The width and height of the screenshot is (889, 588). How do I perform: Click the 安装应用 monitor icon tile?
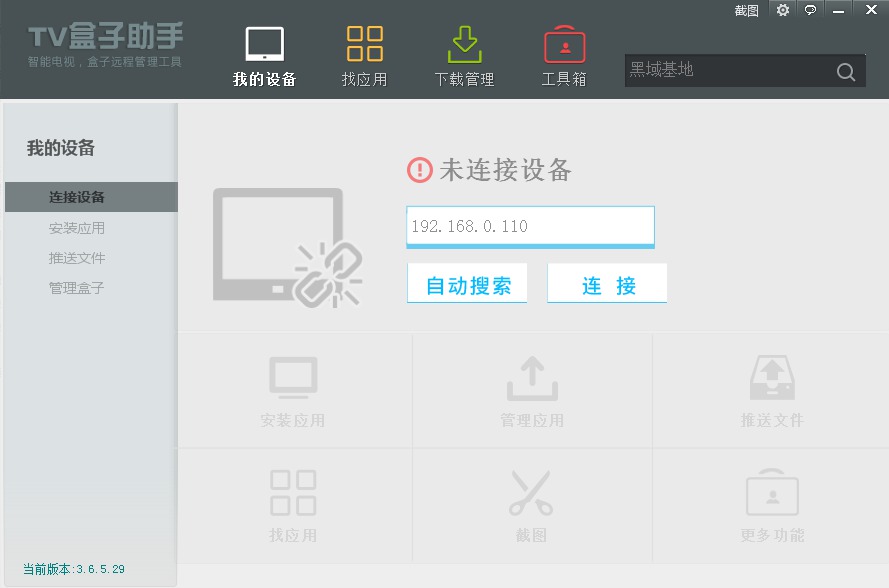(x=293, y=391)
